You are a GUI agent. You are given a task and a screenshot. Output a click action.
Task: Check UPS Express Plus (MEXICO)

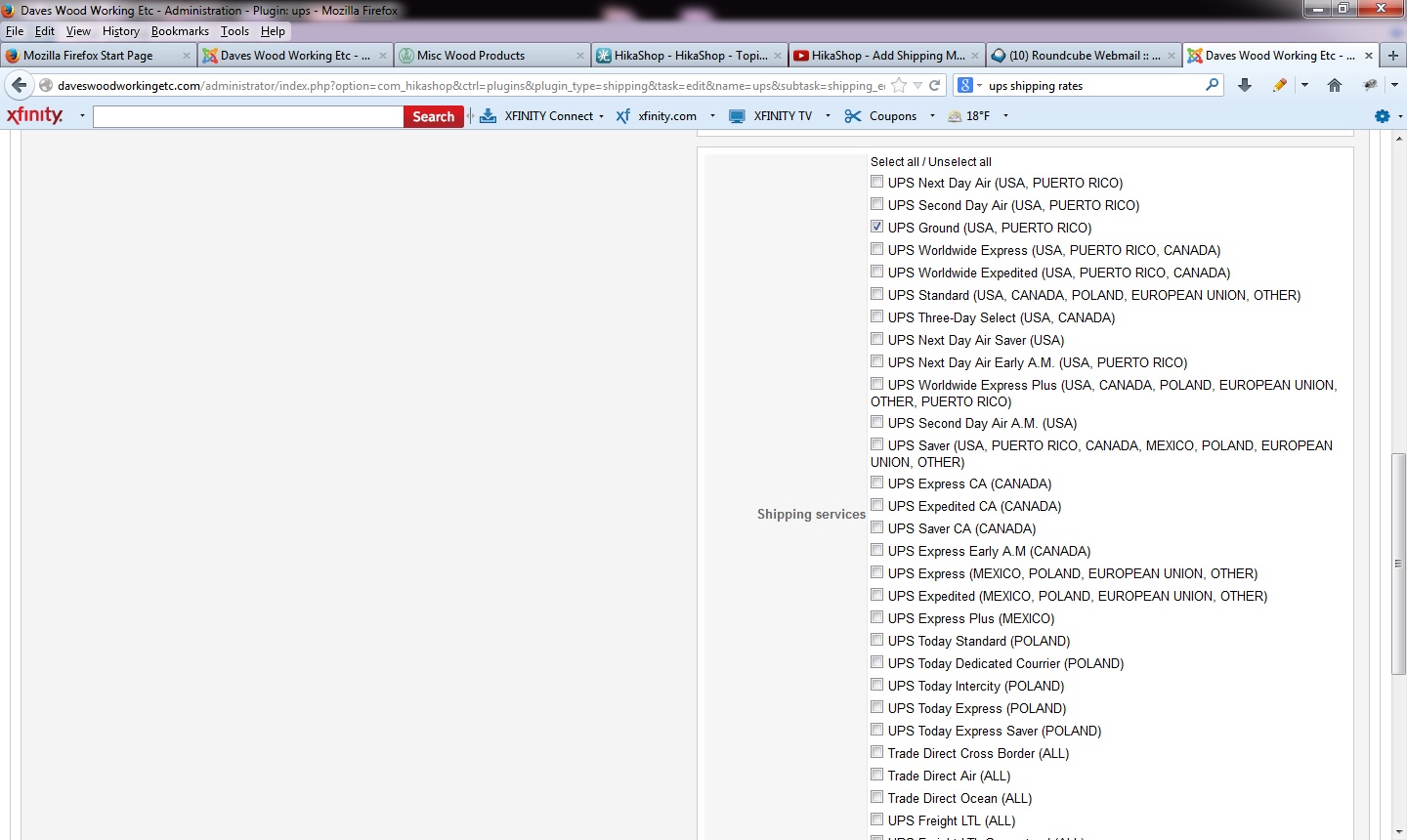[x=877, y=617]
